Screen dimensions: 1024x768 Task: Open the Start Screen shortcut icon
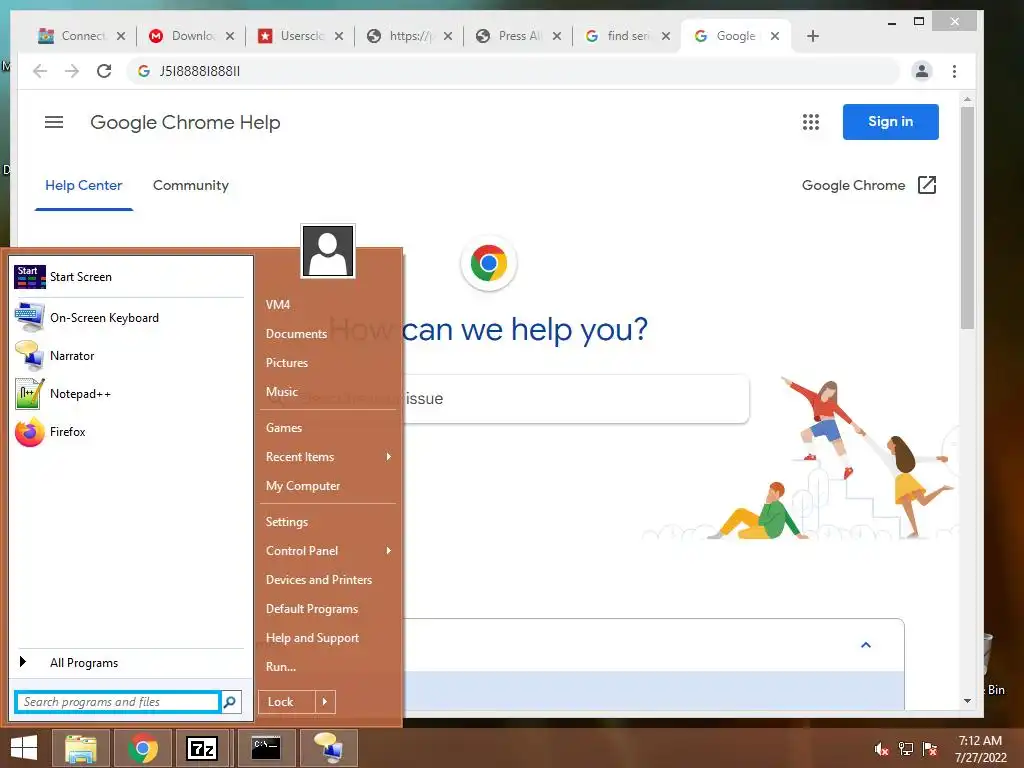pos(30,277)
